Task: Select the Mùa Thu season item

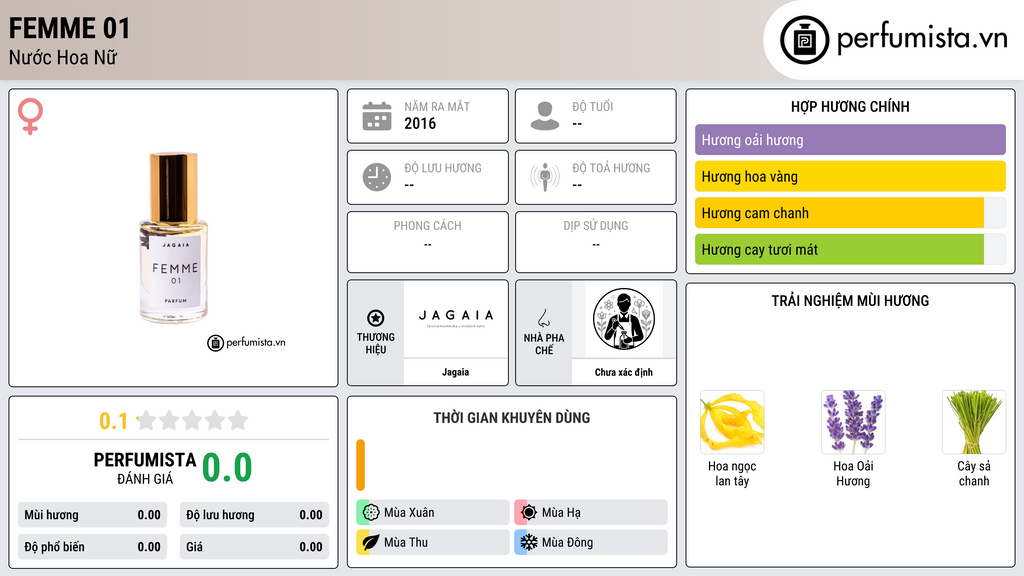Action: click(x=433, y=542)
